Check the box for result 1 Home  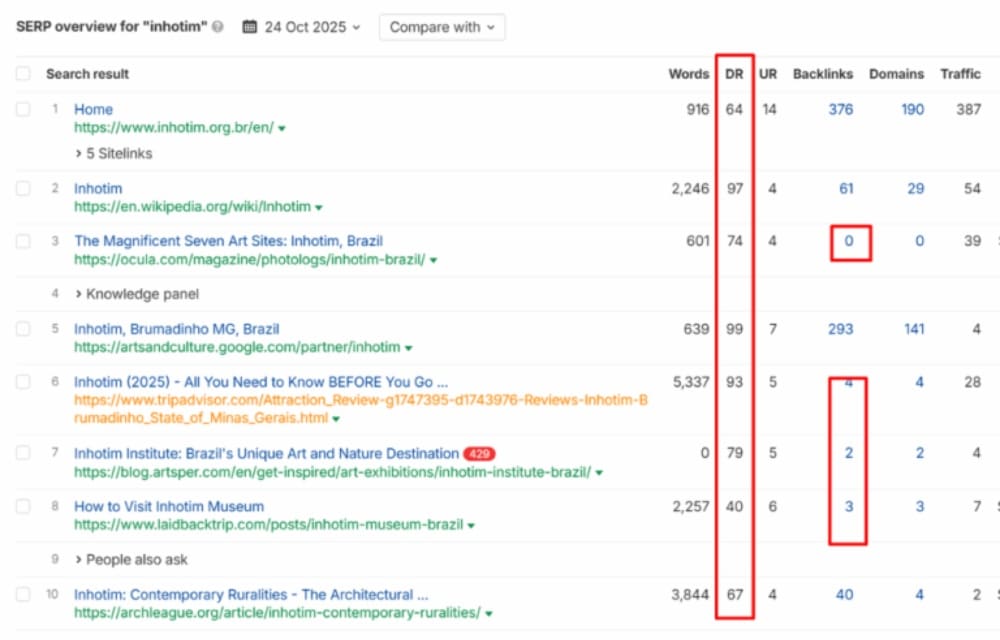click(24, 110)
